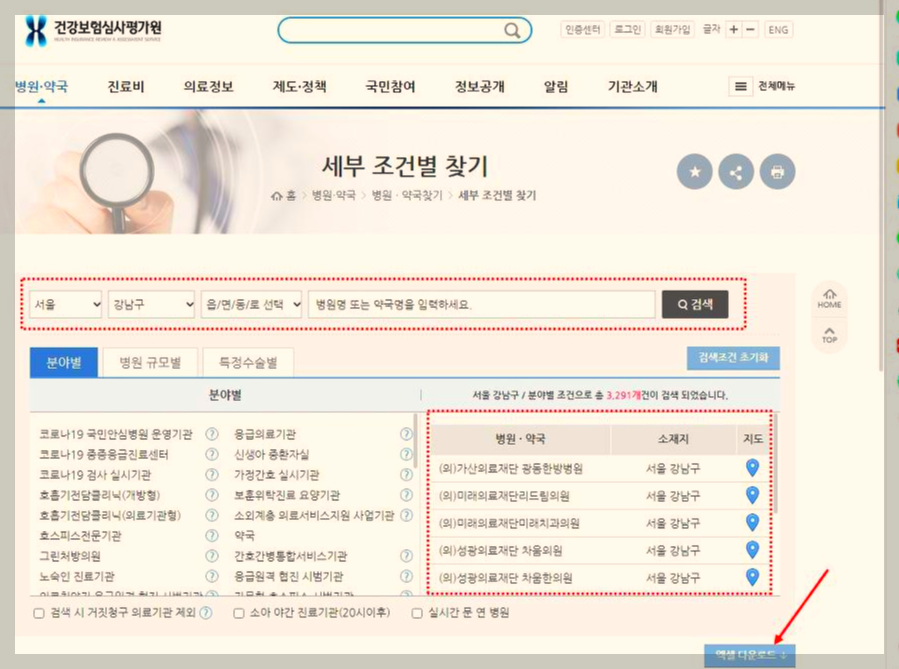Viewport: 899px width, 669px height.
Task: Expand the 읍/면/동/로 선택 dropdown
Action: point(252,304)
